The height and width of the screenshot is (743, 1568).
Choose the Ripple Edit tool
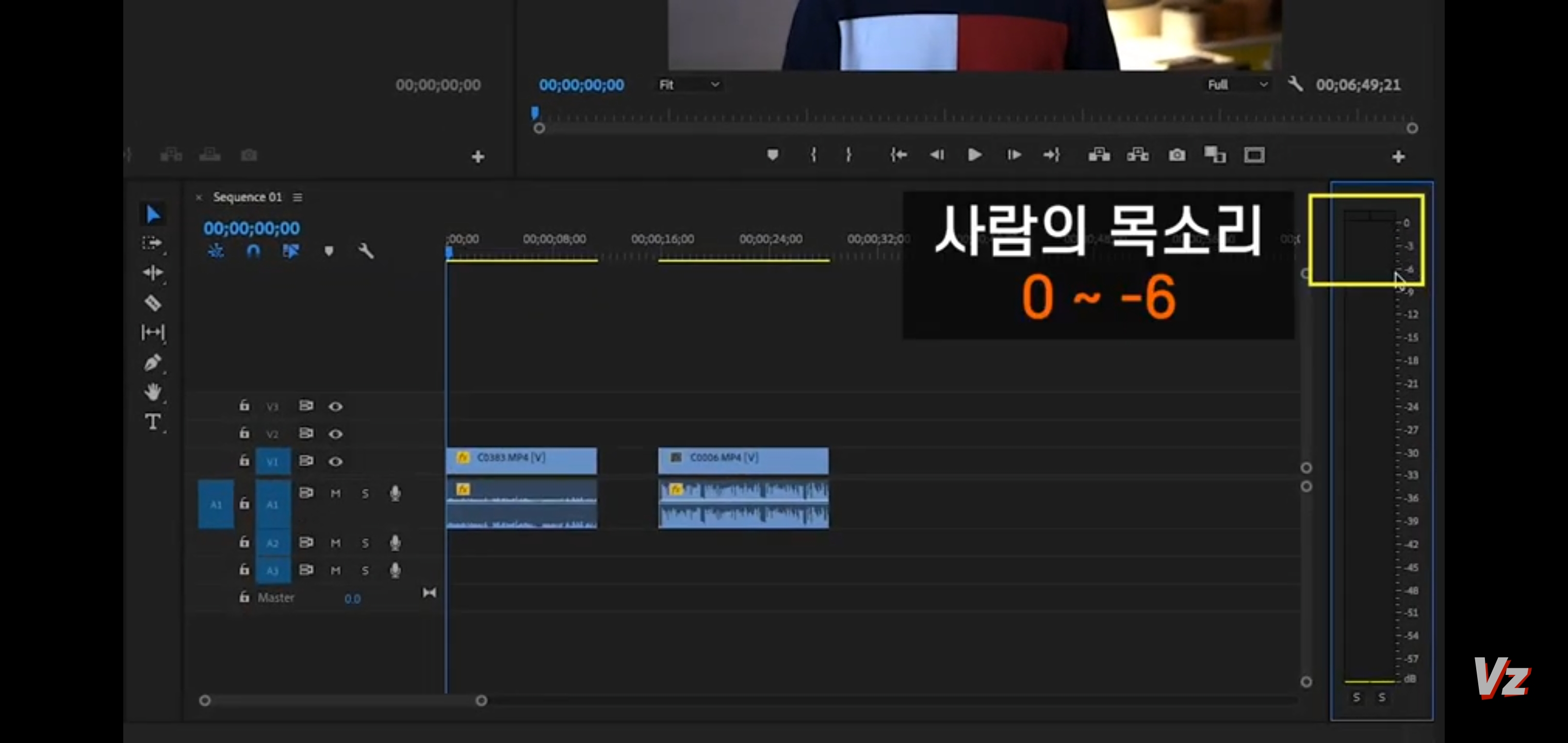tap(152, 272)
